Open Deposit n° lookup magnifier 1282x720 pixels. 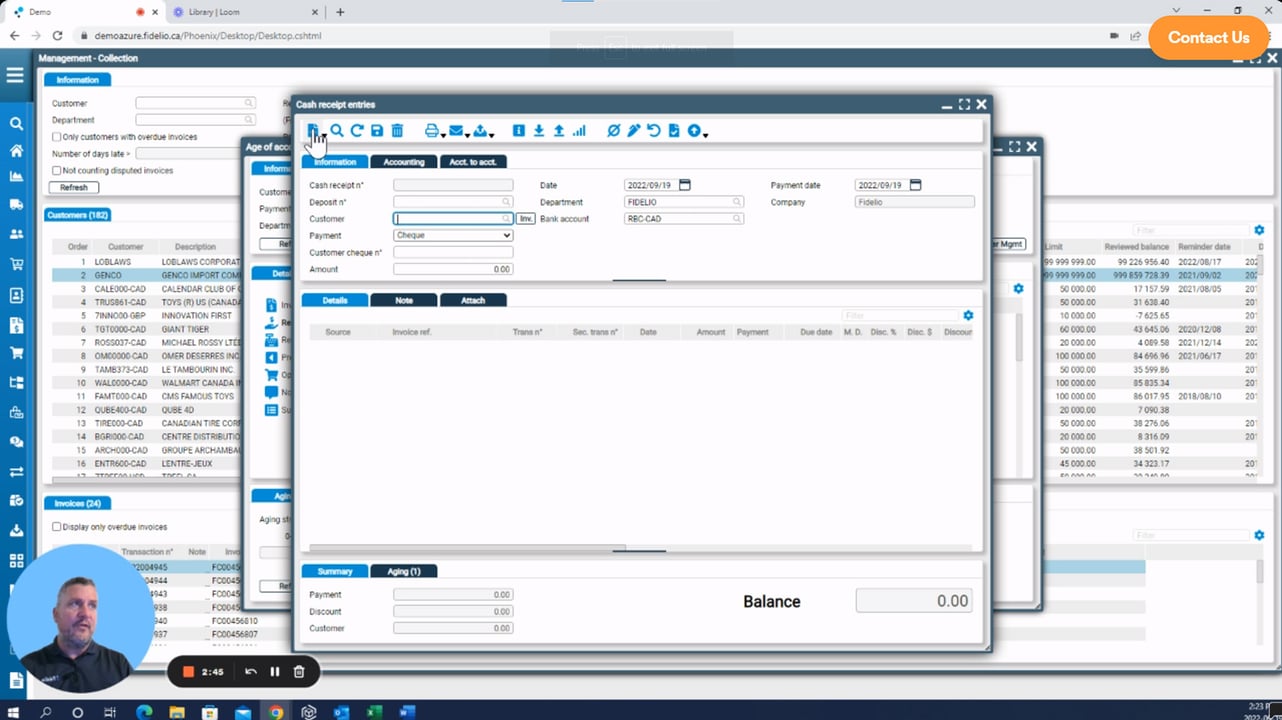(507, 202)
